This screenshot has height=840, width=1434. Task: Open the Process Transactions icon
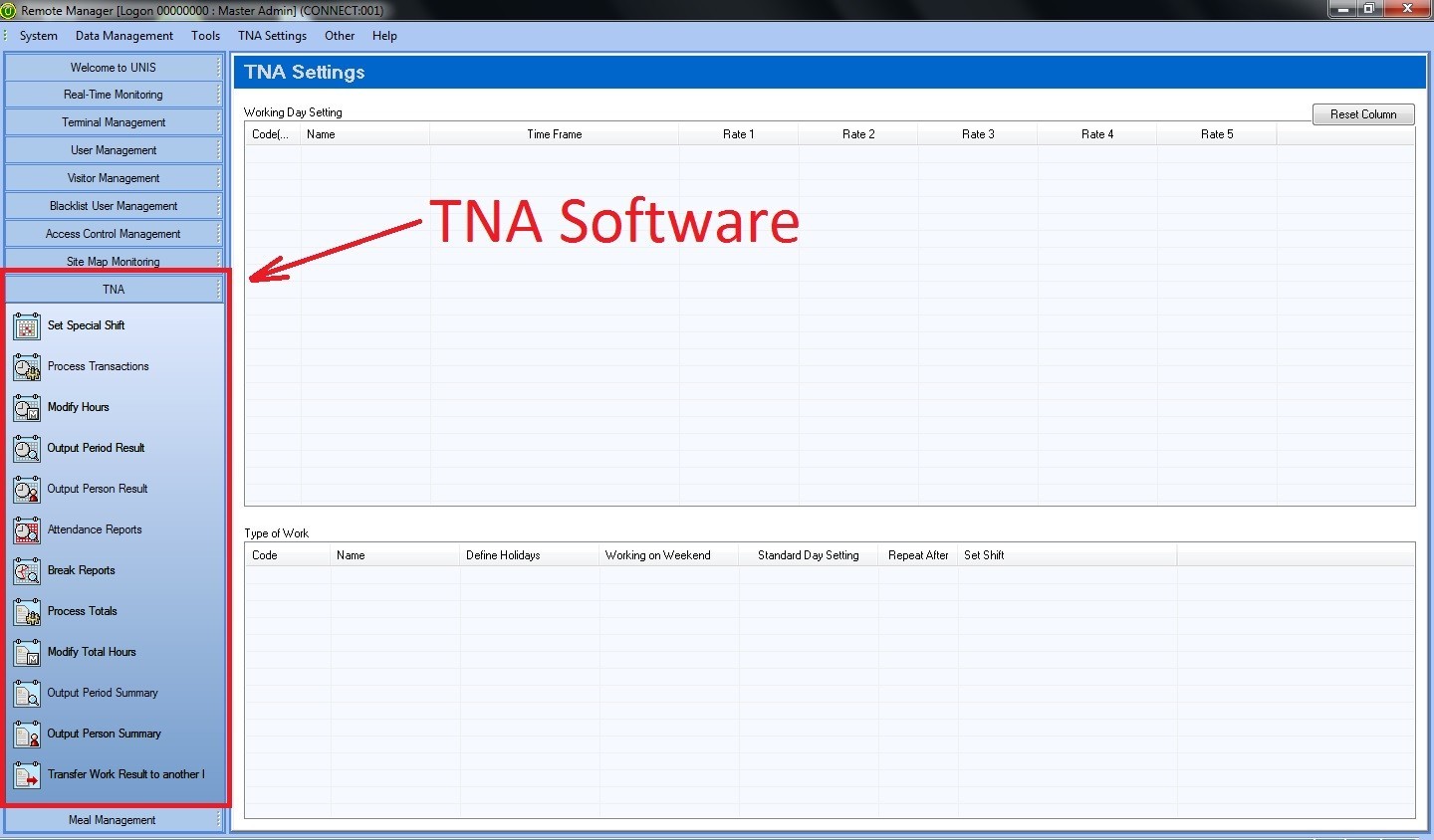coord(27,367)
